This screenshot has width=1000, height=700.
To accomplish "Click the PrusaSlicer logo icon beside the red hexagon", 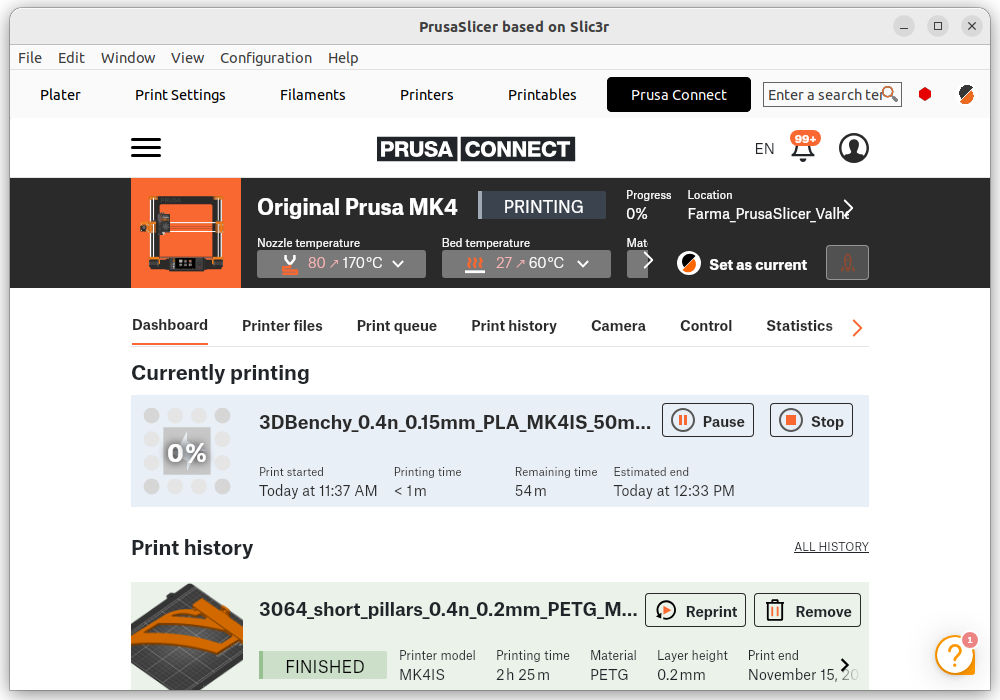I will (966, 94).
